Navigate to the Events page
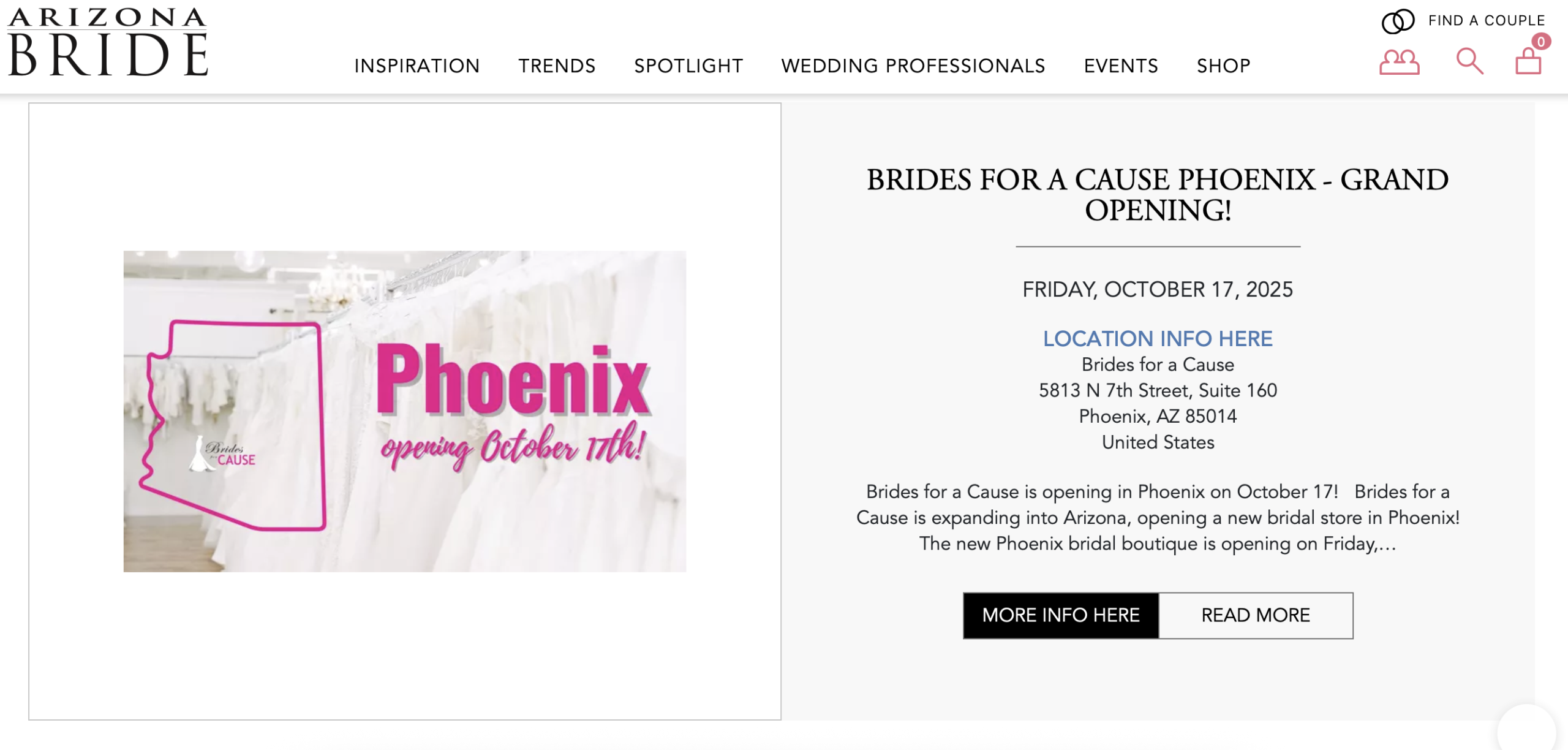 pyautogui.click(x=1121, y=66)
